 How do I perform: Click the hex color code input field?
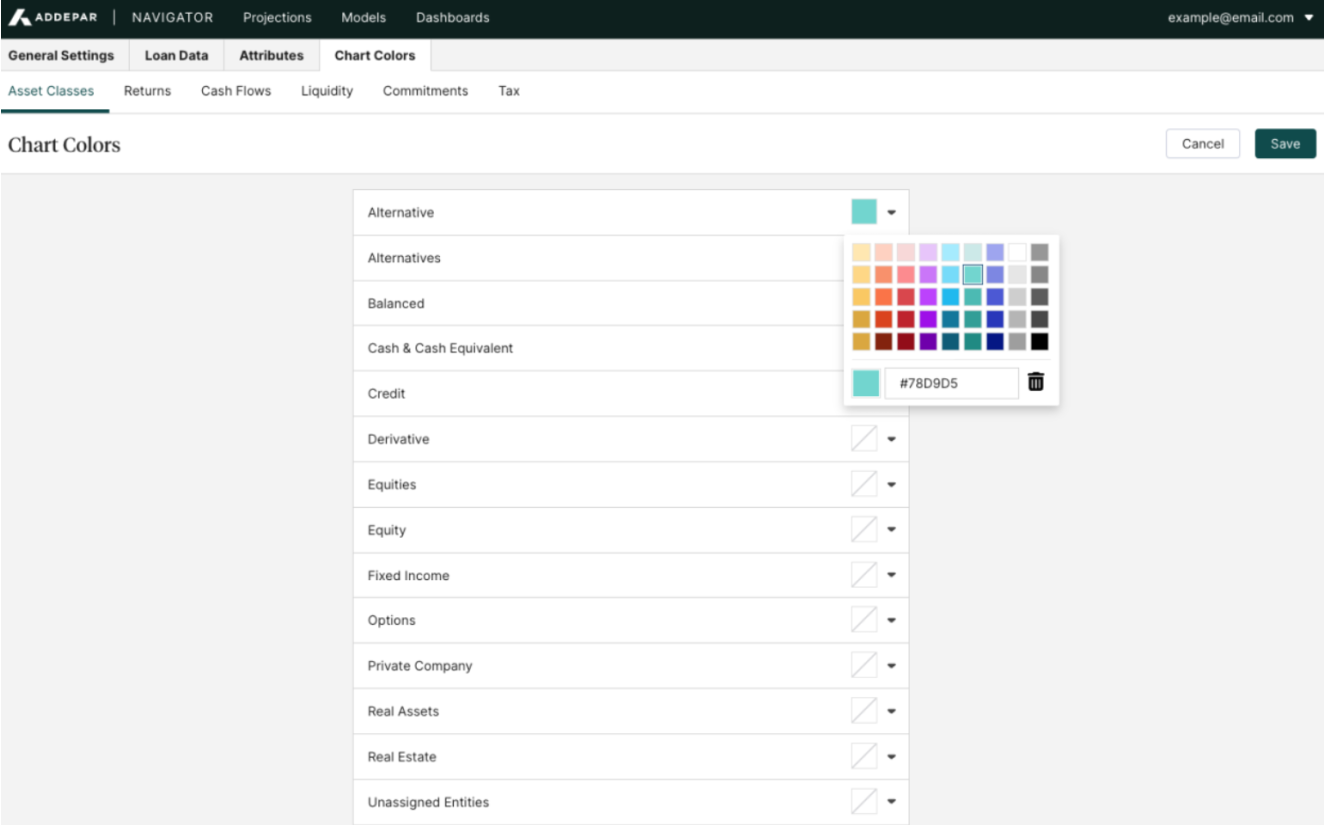point(951,383)
